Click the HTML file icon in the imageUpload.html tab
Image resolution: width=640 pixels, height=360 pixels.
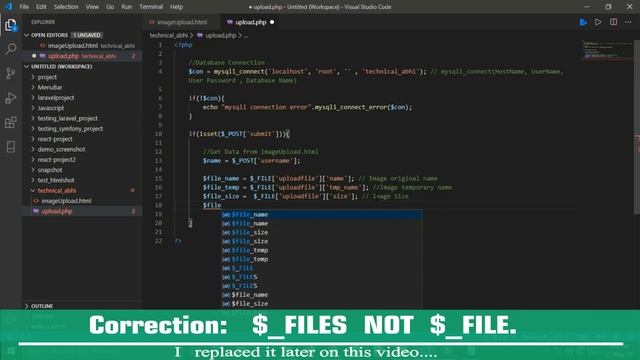[152, 22]
